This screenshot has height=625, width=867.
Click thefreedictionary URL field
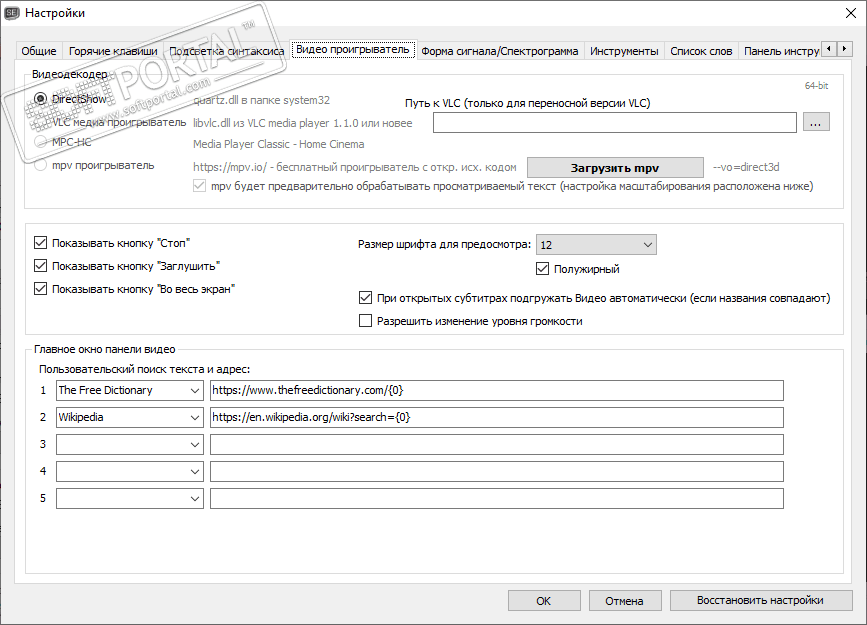497,390
